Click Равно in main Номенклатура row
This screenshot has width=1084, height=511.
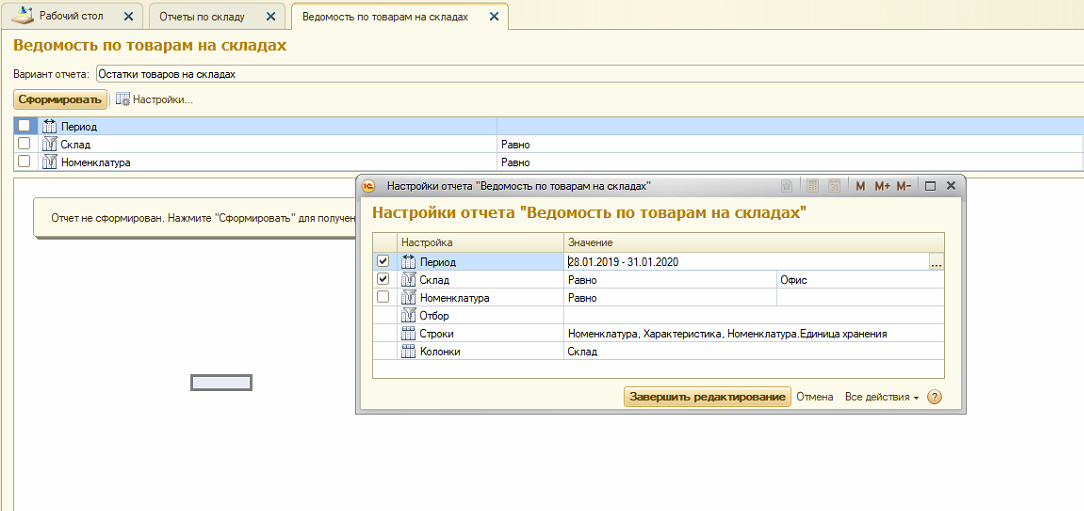click(x=514, y=162)
